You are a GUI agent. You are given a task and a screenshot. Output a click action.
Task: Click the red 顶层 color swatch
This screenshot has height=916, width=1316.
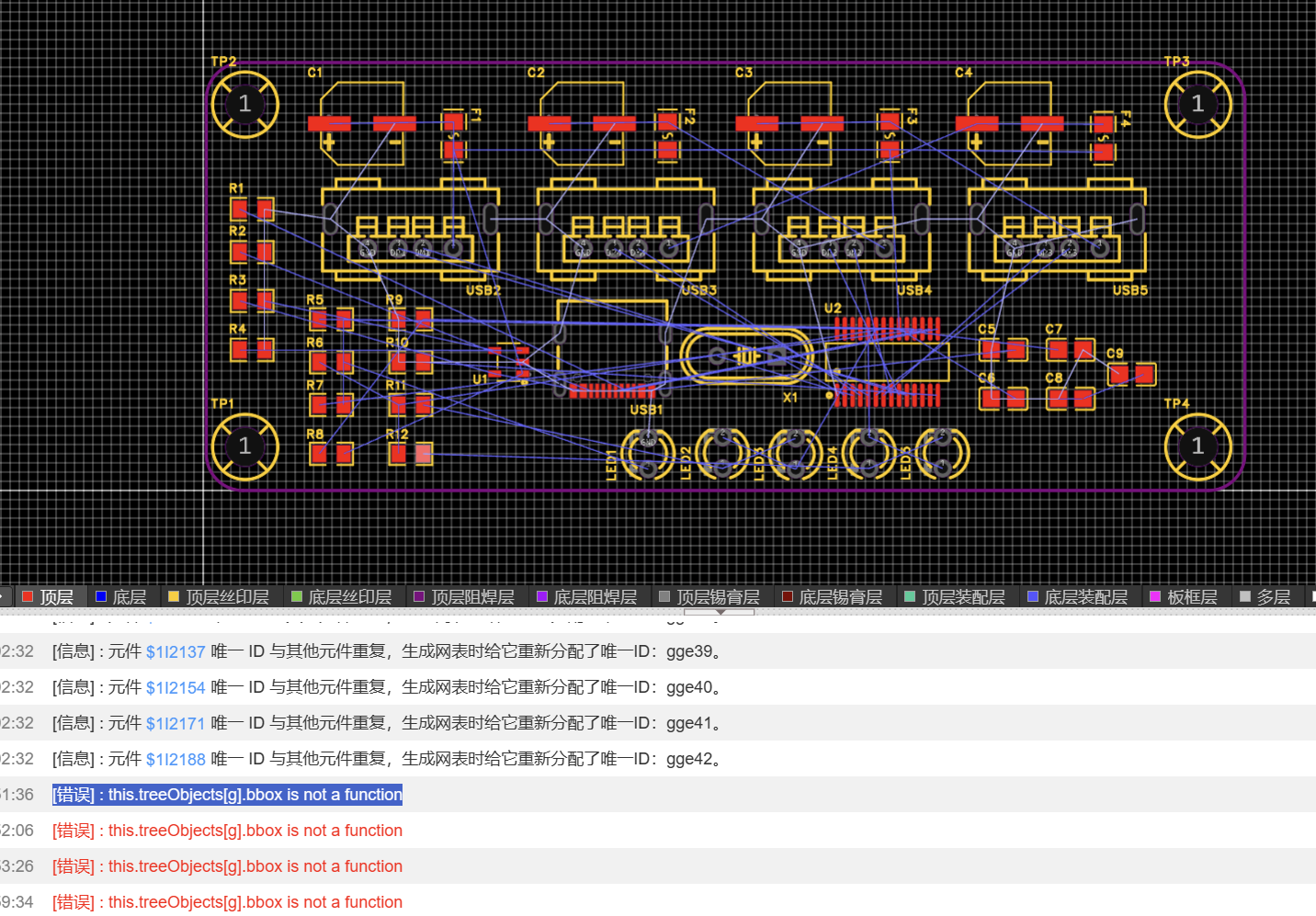28,597
